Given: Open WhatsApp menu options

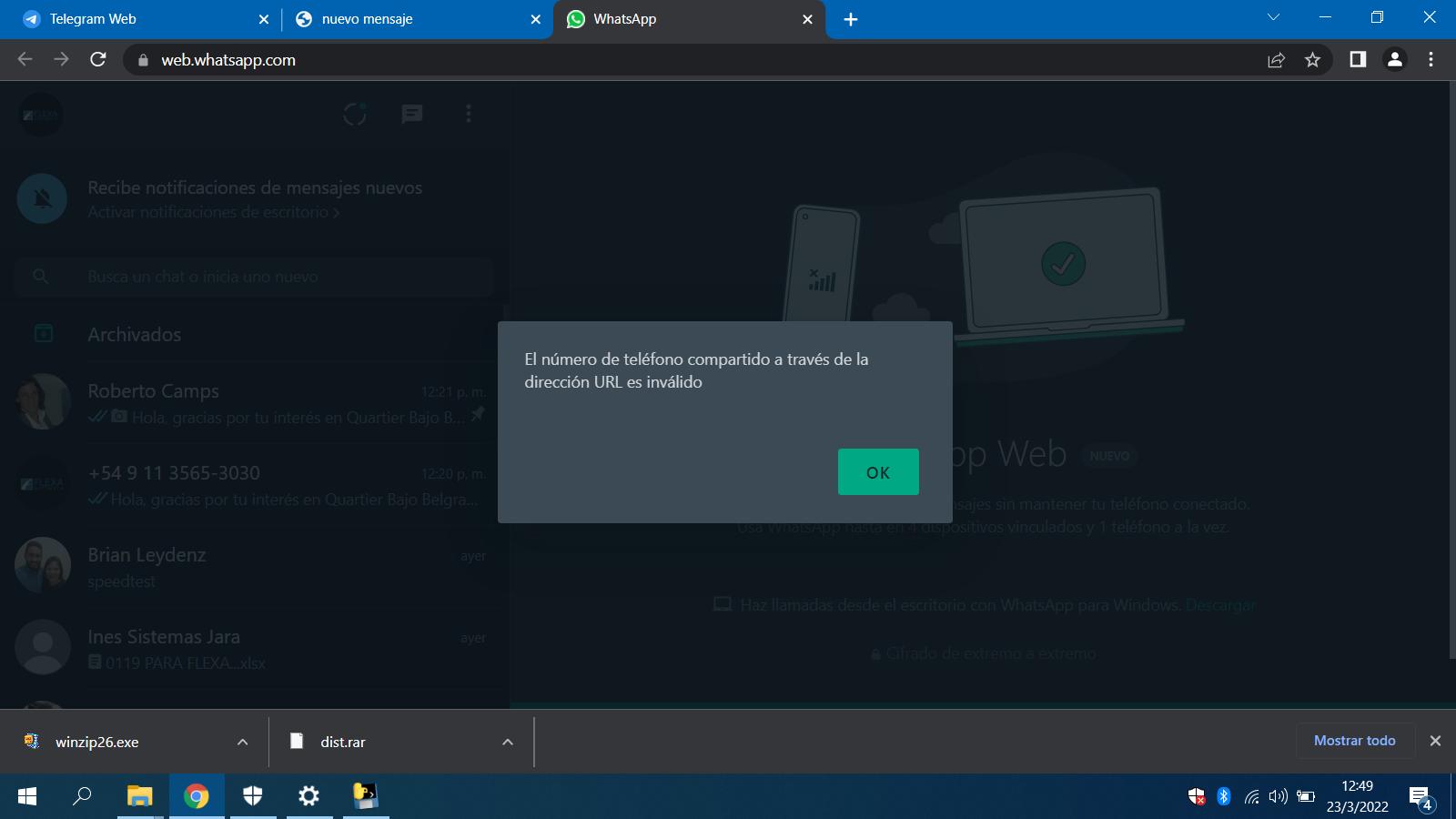Looking at the screenshot, I should (469, 114).
